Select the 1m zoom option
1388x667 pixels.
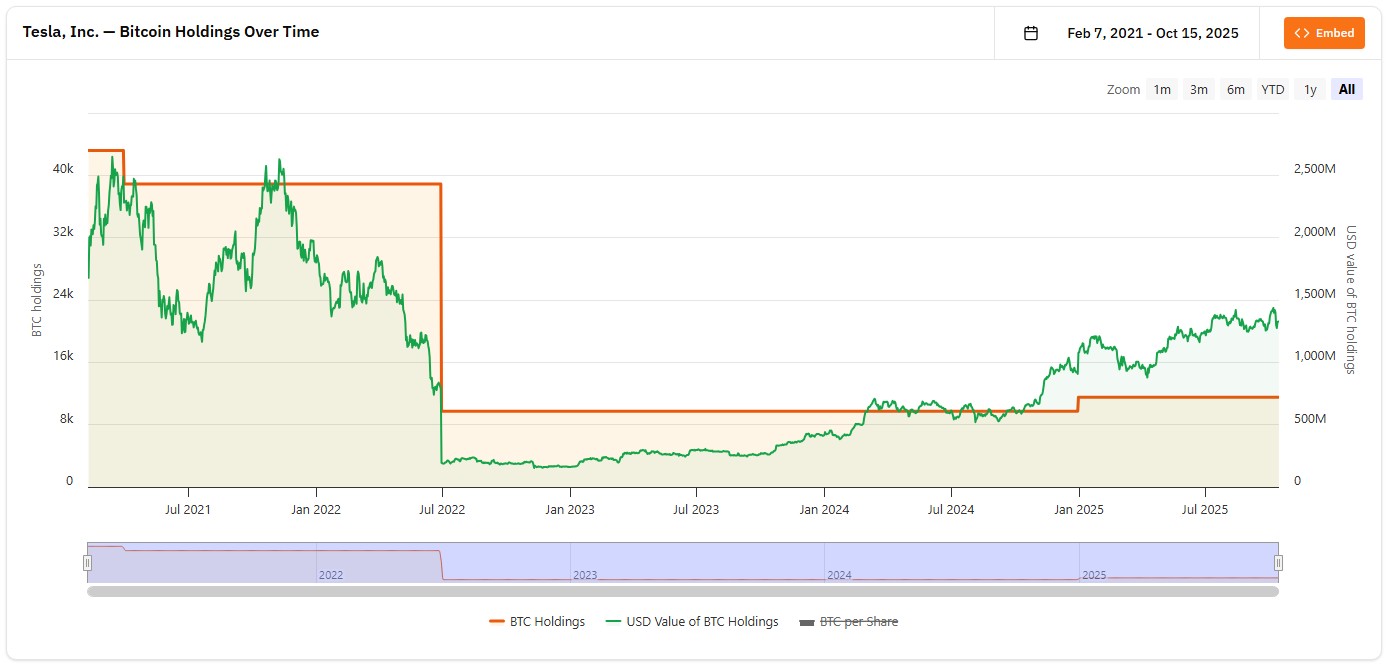tap(1162, 89)
